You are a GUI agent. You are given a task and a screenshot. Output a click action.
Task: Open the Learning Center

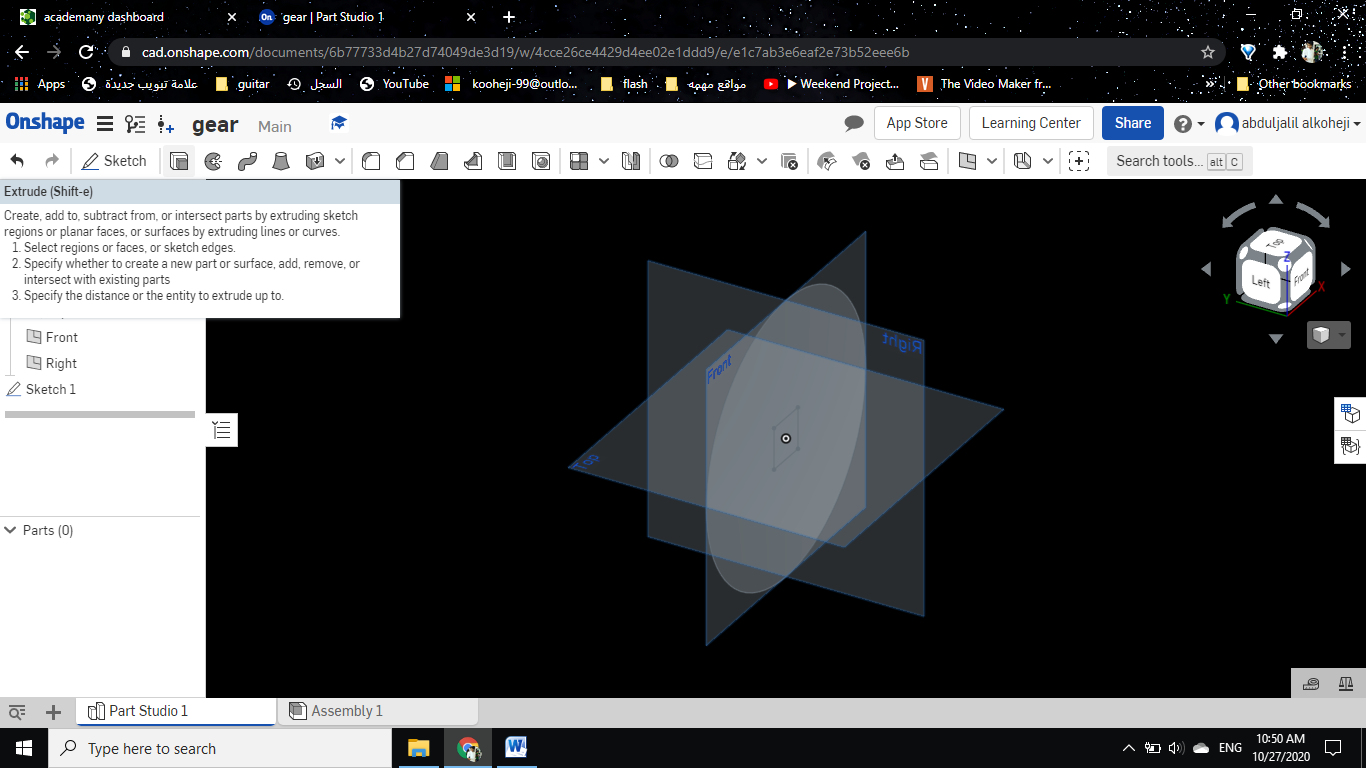1030,123
